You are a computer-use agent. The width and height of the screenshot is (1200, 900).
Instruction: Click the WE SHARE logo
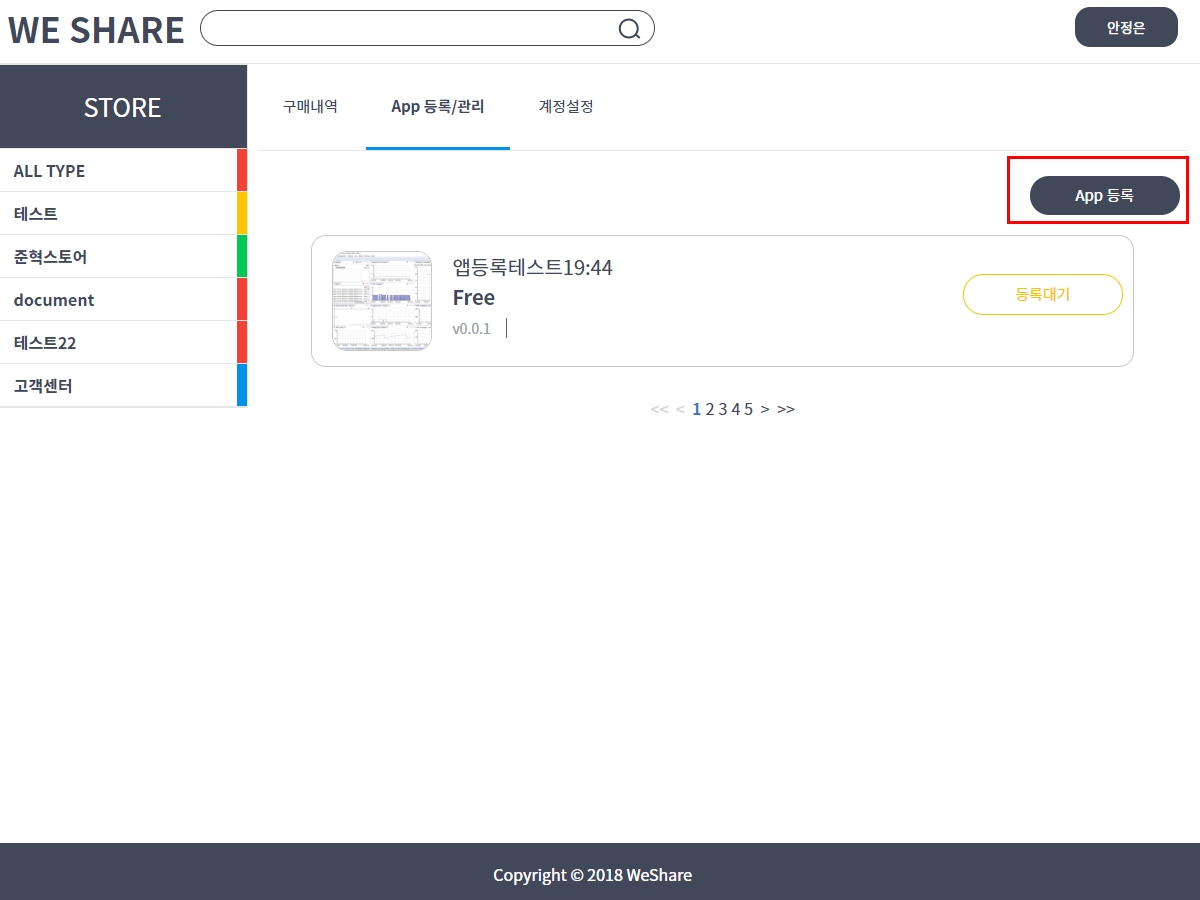point(96,30)
